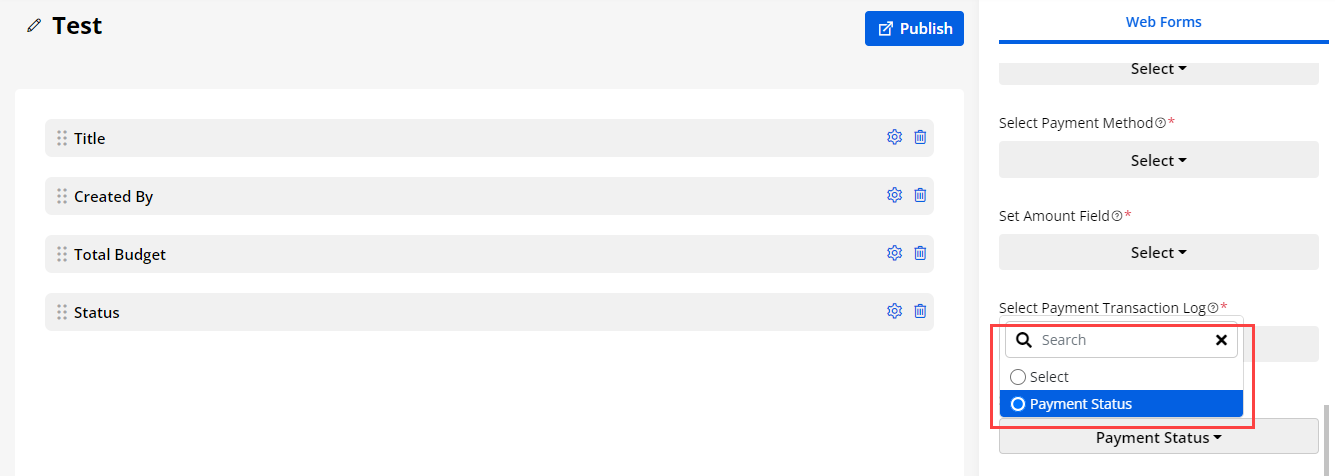This screenshot has height=476, width=1335.
Task: Focus the Search input in dropdown
Action: pyautogui.click(x=1120, y=340)
